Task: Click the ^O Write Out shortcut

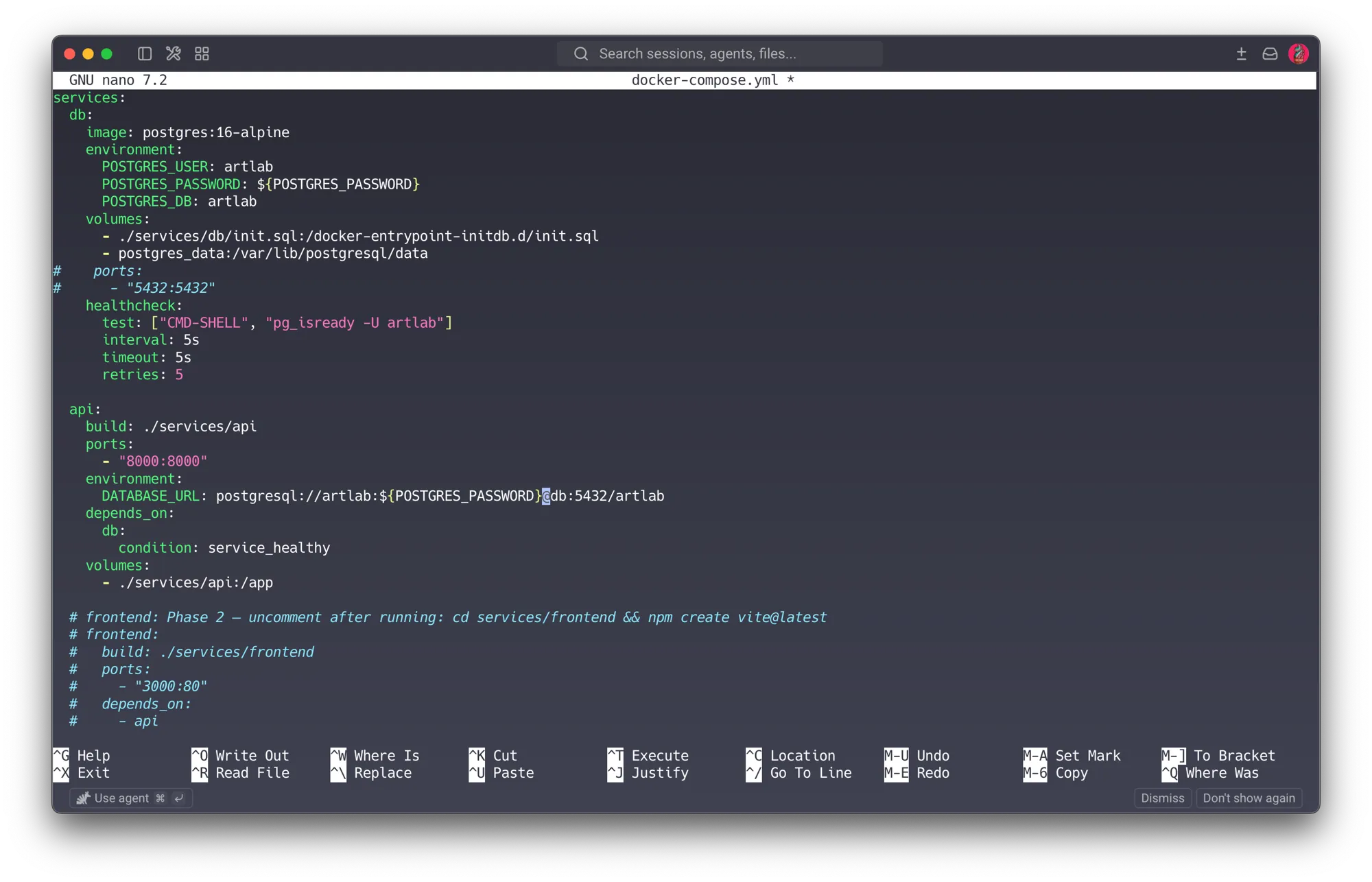Action: (241, 755)
